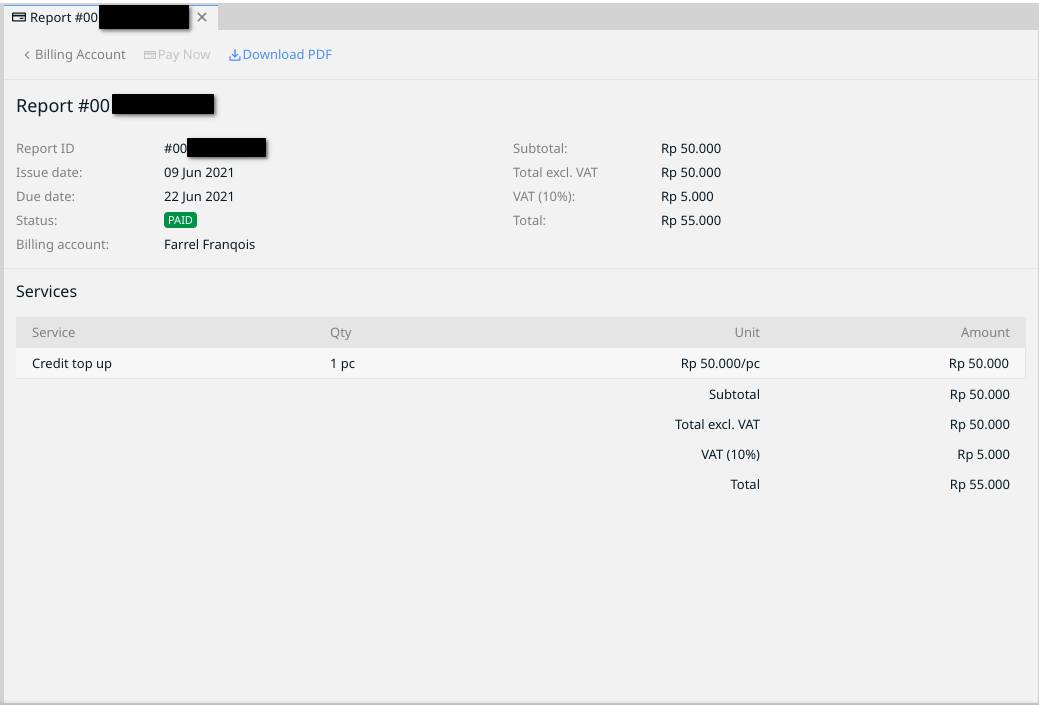
Task: Select the Credit top up service row
Action: 520,363
